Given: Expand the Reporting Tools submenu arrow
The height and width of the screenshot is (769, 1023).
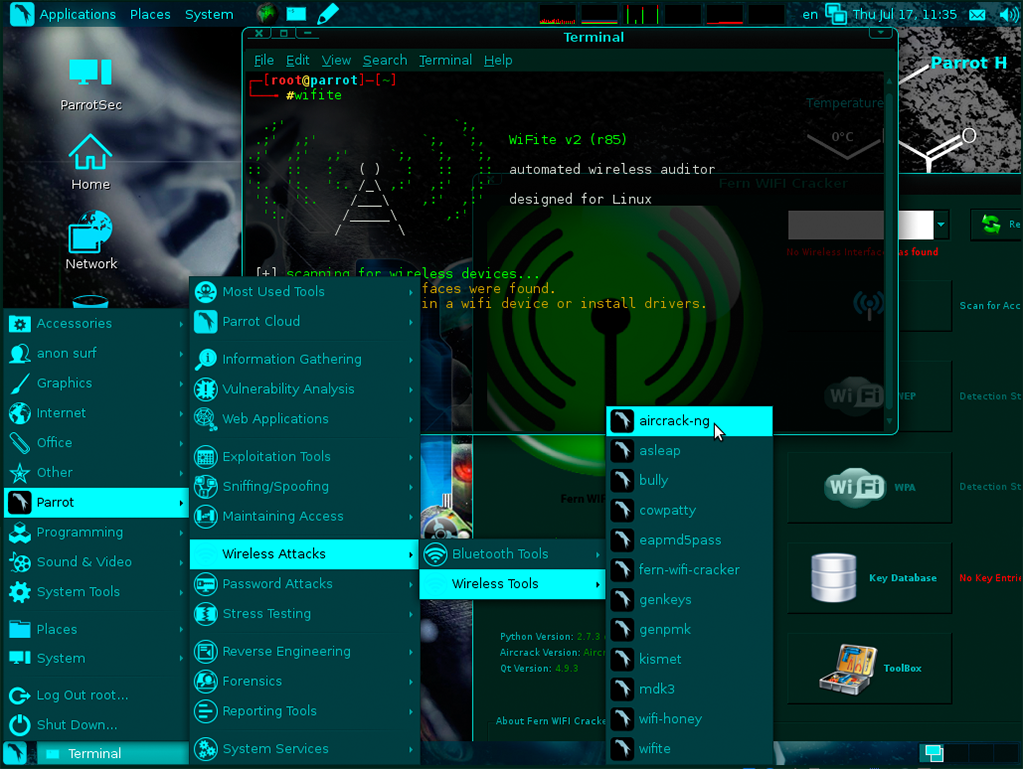Looking at the screenshot, I should click(x=410, y=712).
